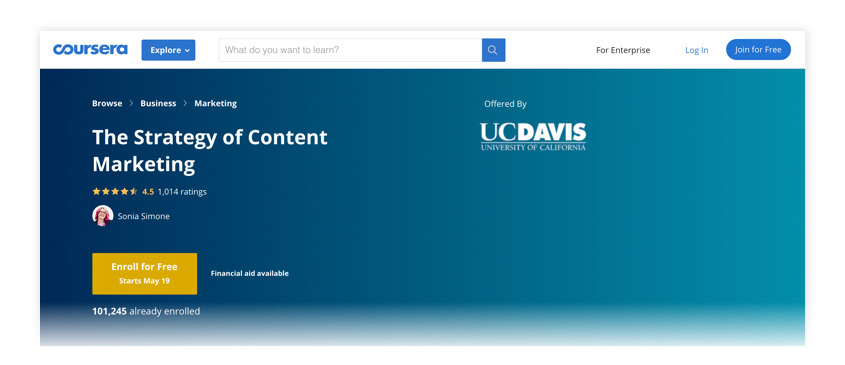Viewport: 845px width, 365px height.
Task: Click the Log In link
Action: (x=697, y=50)
